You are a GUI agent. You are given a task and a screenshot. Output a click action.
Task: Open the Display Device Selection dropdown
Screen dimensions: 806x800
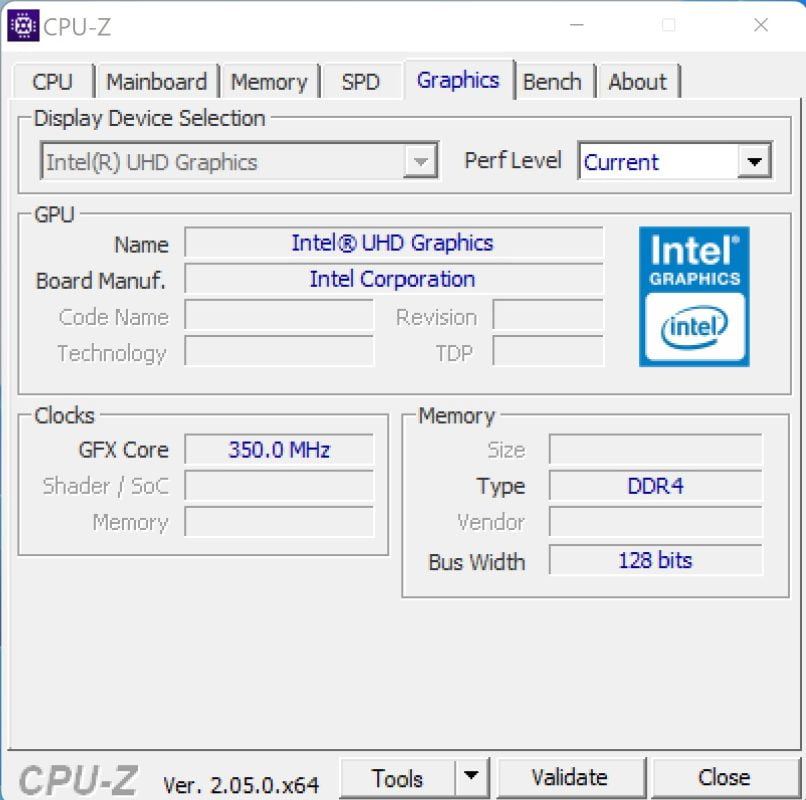point(239,161)
